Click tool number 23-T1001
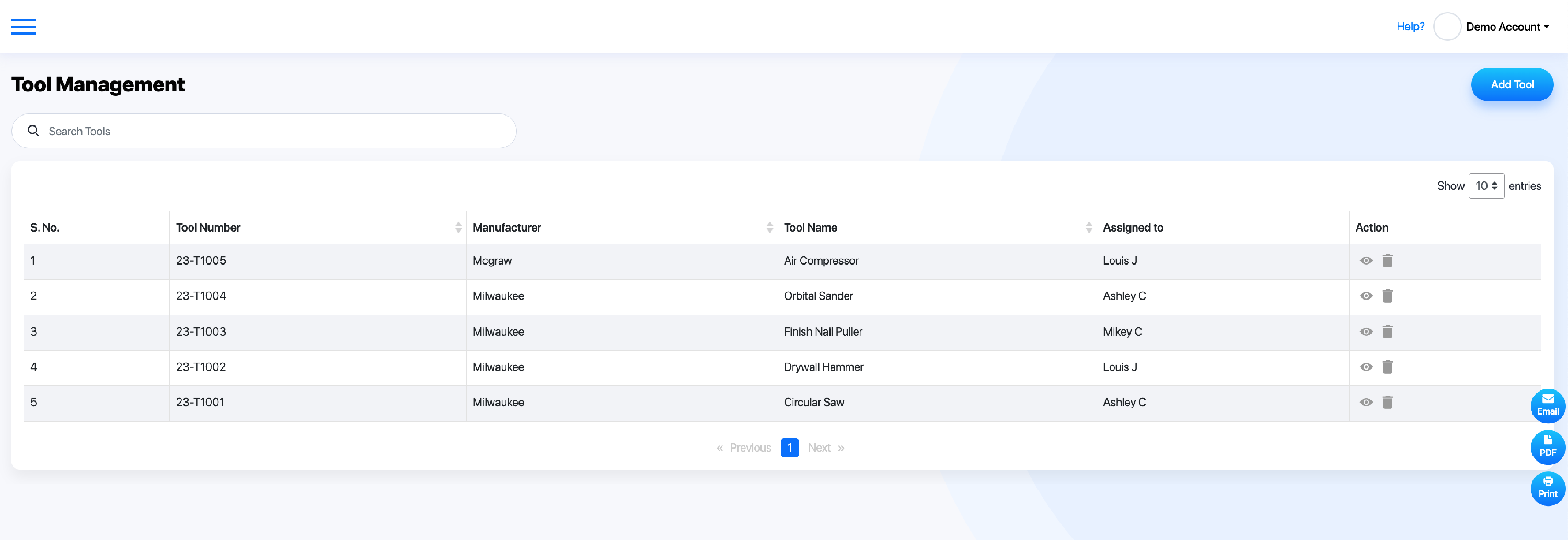The image size is (1568, 540). pyautogui.click(x=200, y=403)
